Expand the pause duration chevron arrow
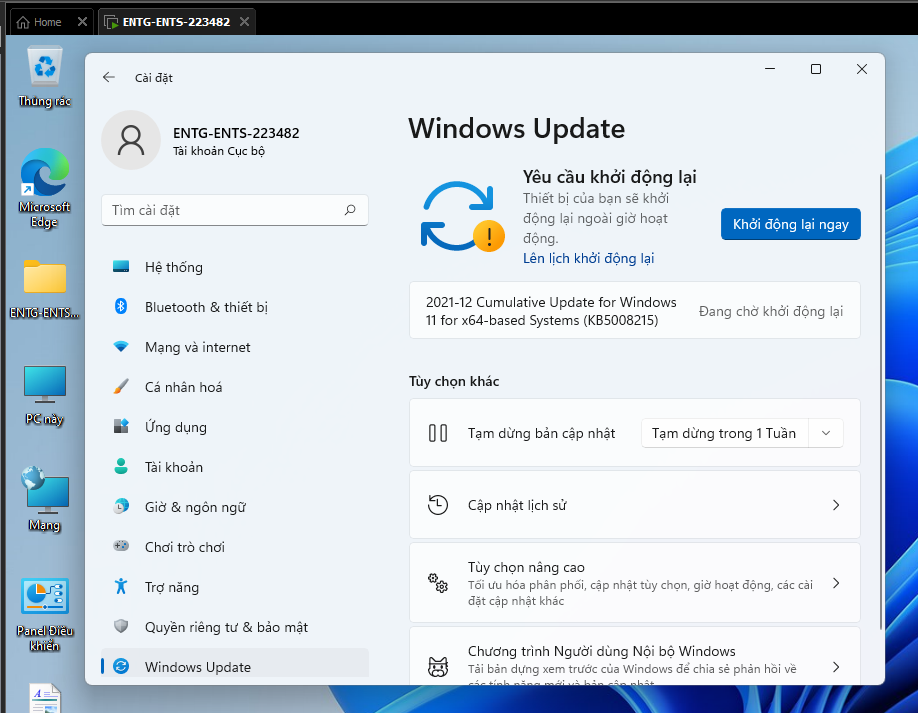 click(x=826, y=433)
